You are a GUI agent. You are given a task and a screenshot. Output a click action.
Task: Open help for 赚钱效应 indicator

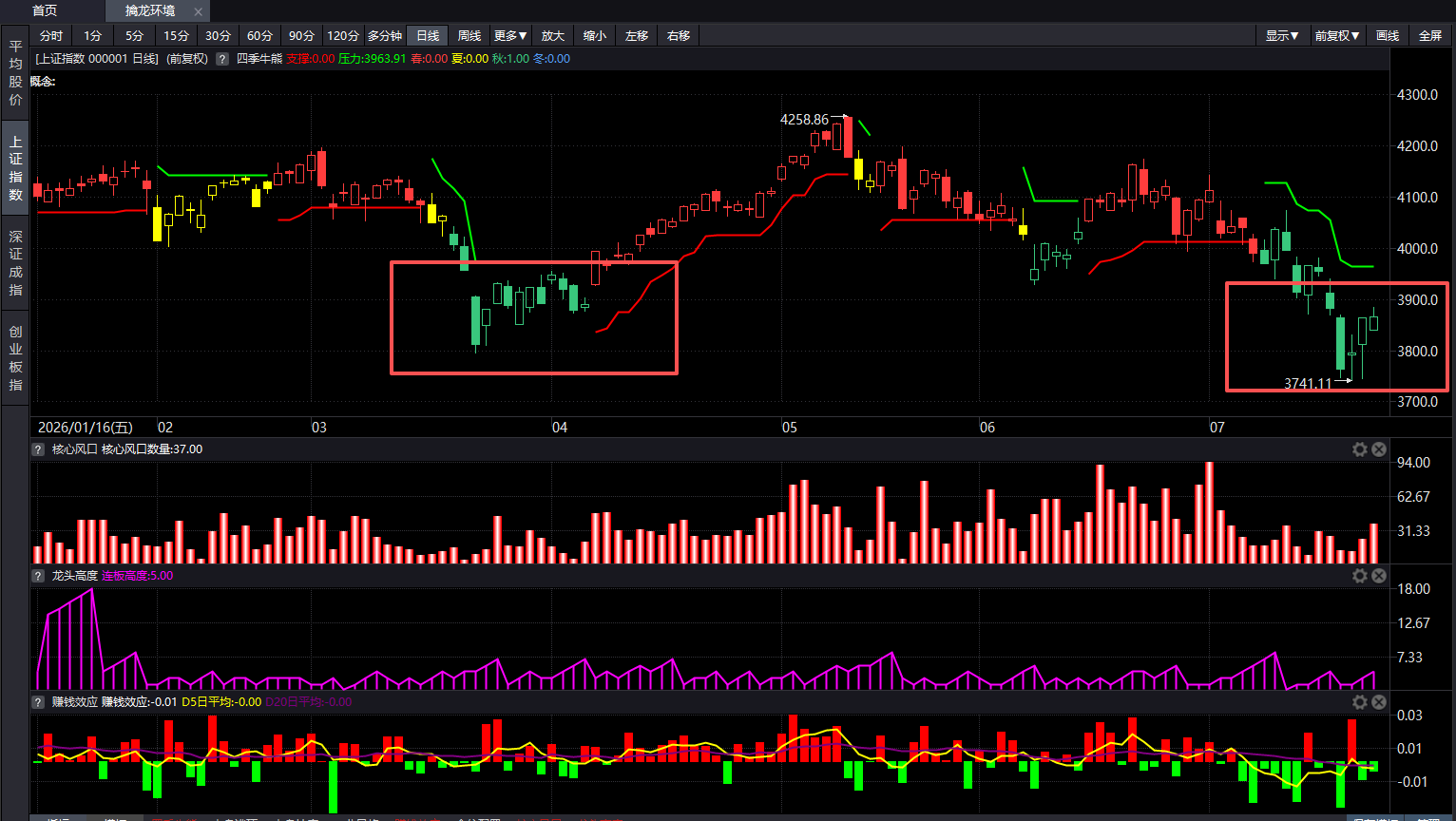(39, 702)
